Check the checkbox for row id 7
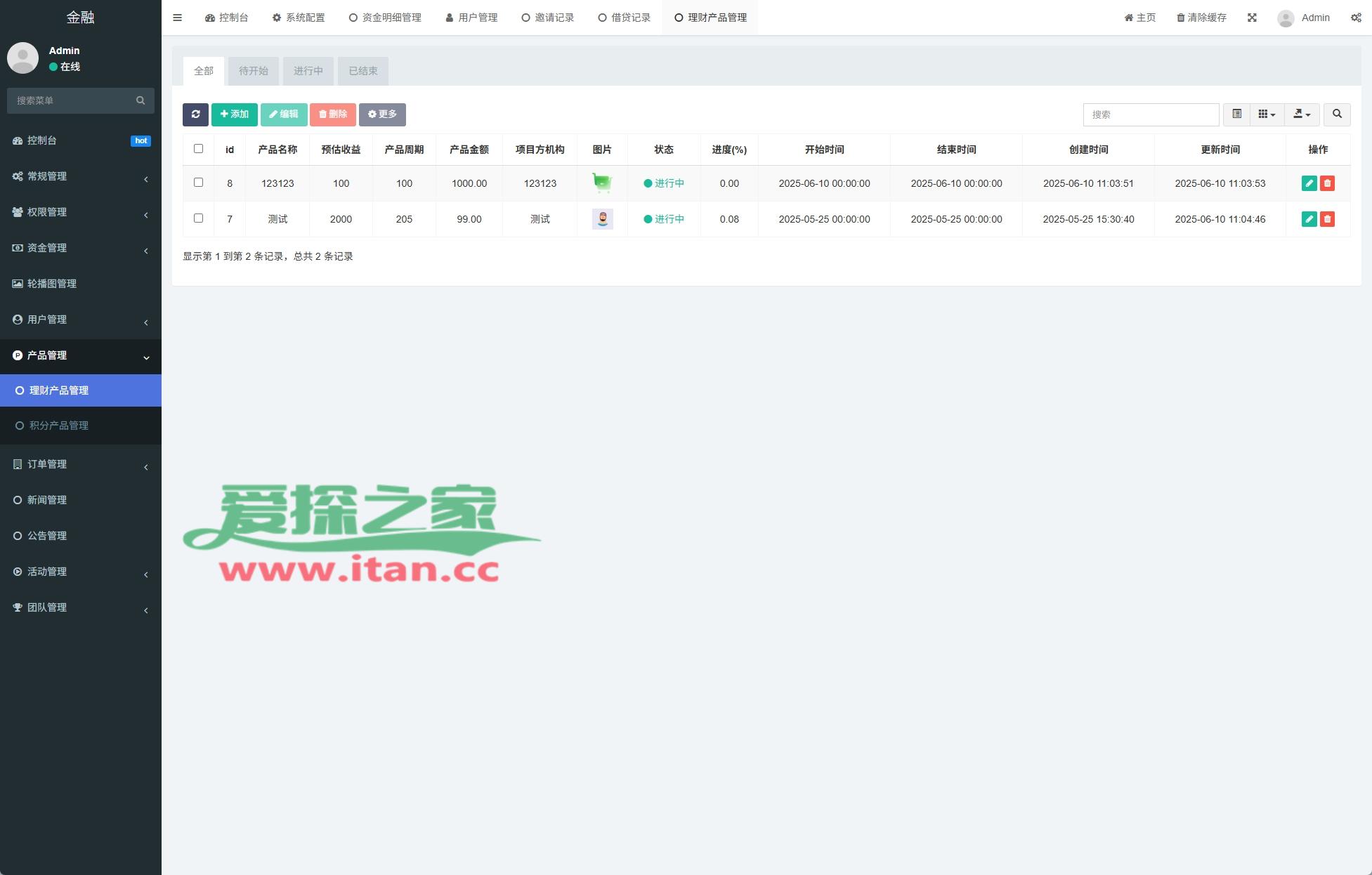 pyautogui.click(x=198, y=218)
